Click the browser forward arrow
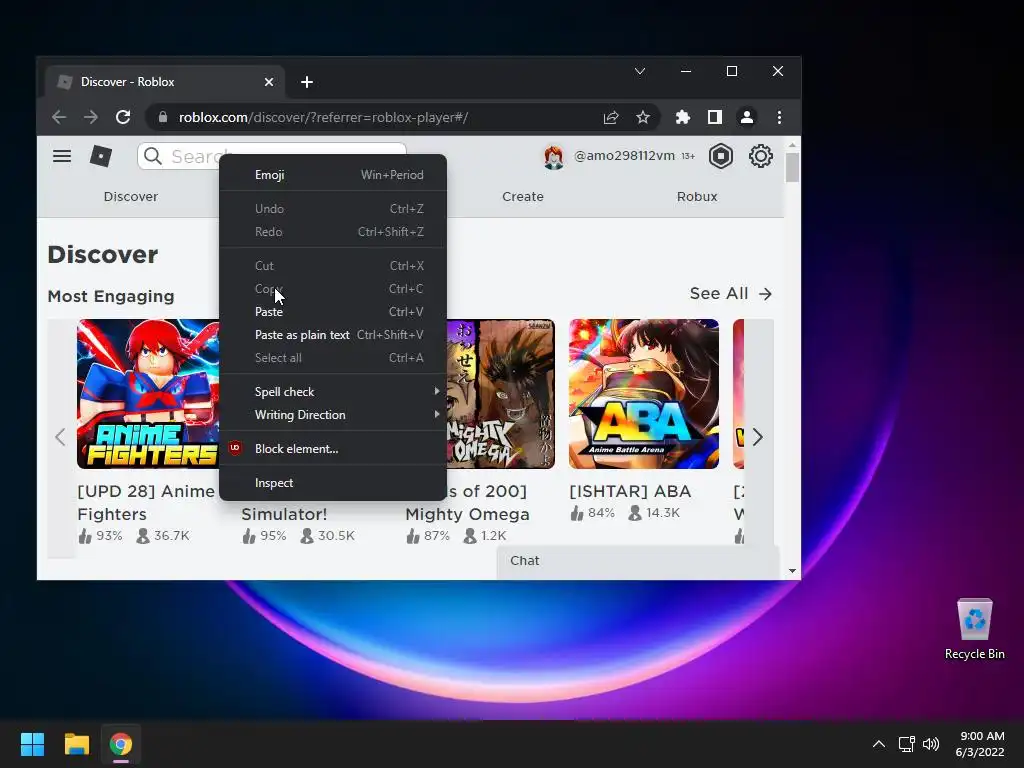The image size is (1024, 768). tap(91, 118)
